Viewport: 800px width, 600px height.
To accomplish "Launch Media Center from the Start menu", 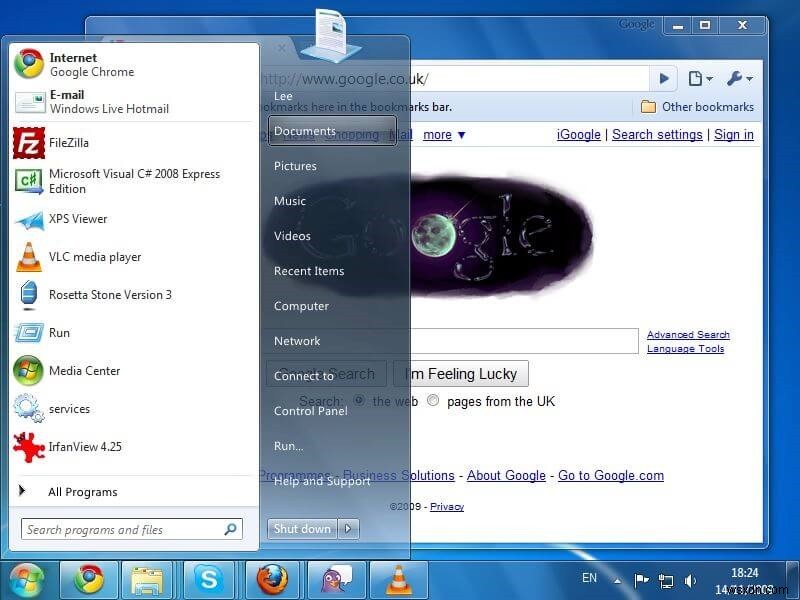I will pyautogui.click(x=84, y=371).
